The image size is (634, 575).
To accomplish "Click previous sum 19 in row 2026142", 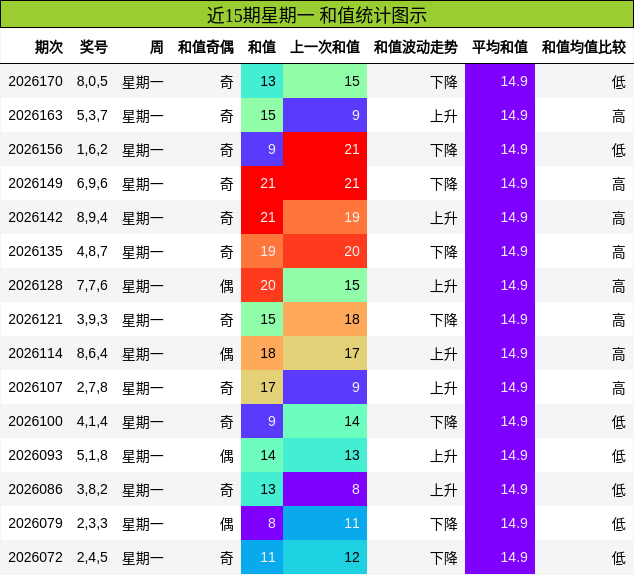I will (325, 217).
